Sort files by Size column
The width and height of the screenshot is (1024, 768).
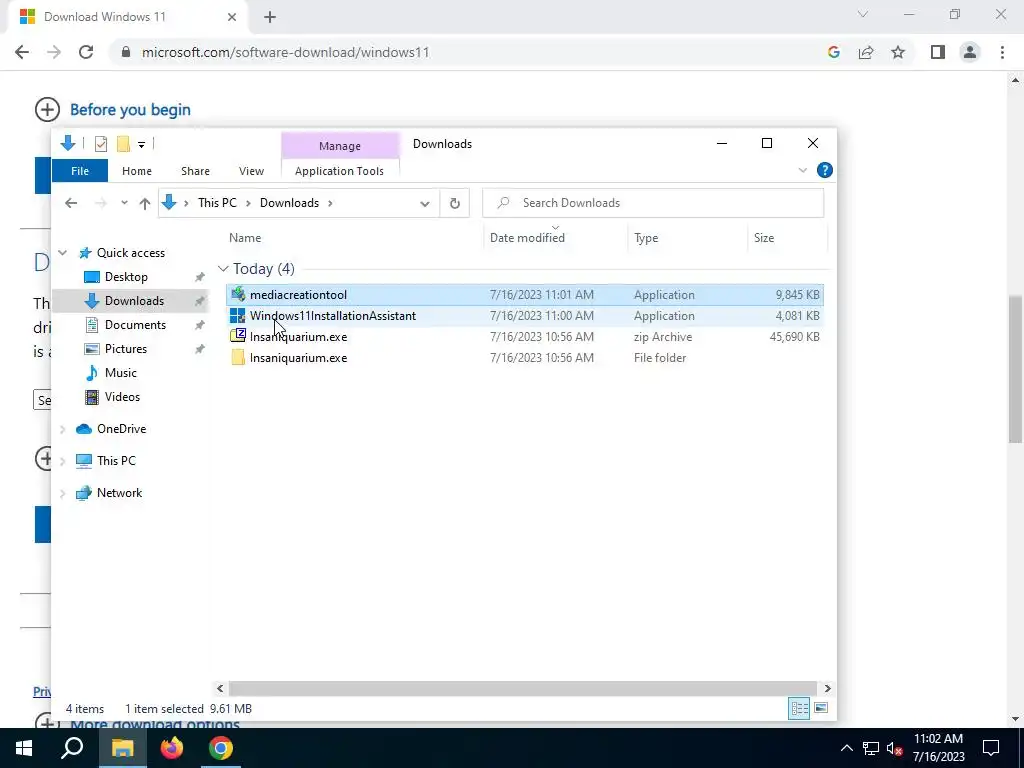coord(763,238)
